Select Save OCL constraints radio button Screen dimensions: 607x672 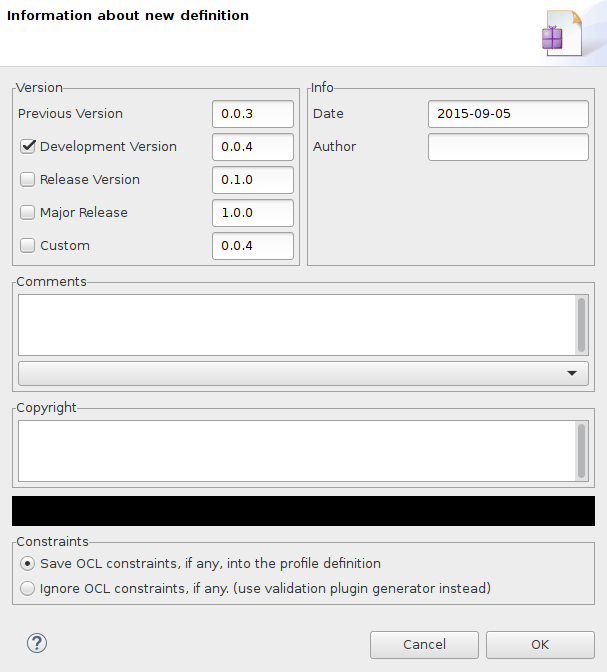coord(28,563)
